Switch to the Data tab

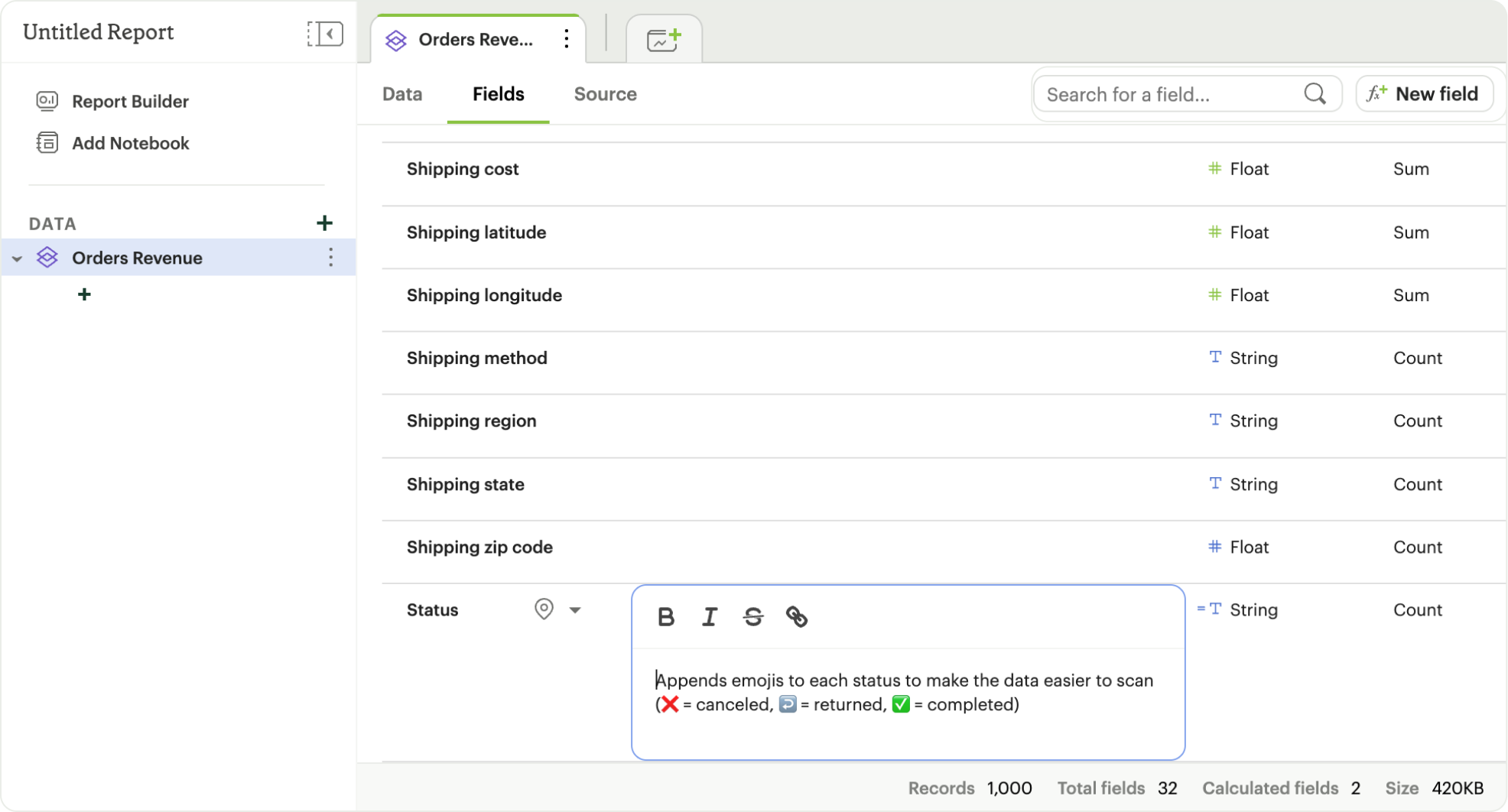402,94
